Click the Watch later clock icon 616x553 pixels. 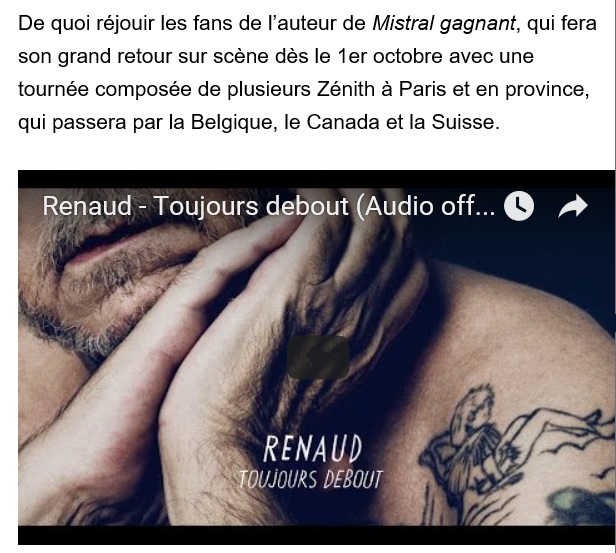[519, 206]
